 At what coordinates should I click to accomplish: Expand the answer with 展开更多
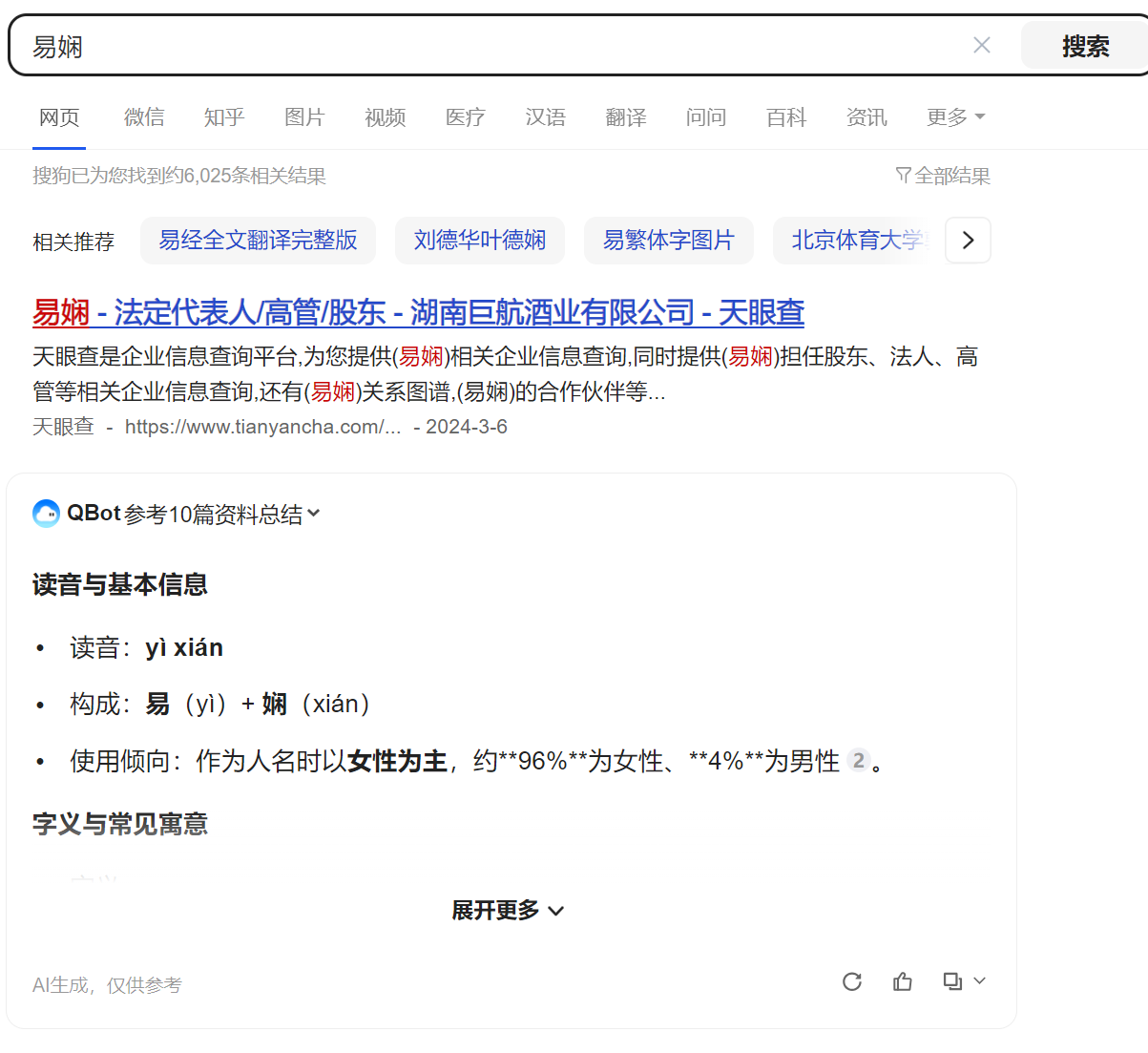pyautogui.click(x=508, y=911)
